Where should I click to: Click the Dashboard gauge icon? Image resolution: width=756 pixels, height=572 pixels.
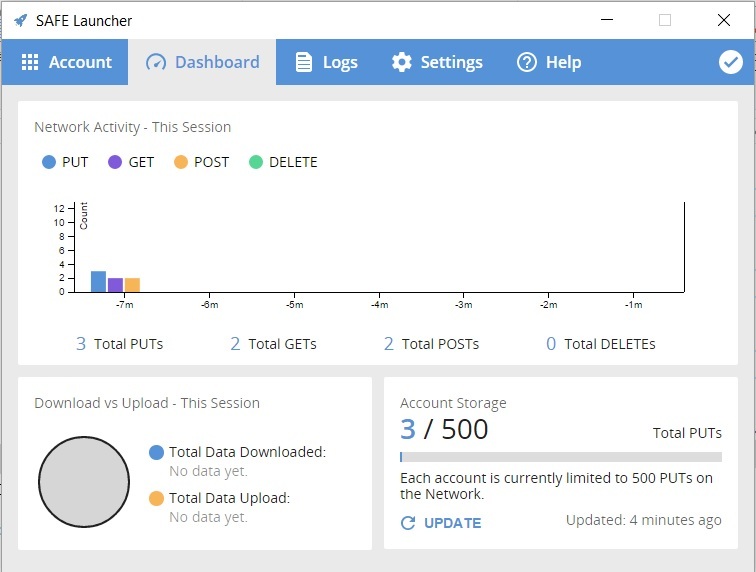click(x=156, y=62)
